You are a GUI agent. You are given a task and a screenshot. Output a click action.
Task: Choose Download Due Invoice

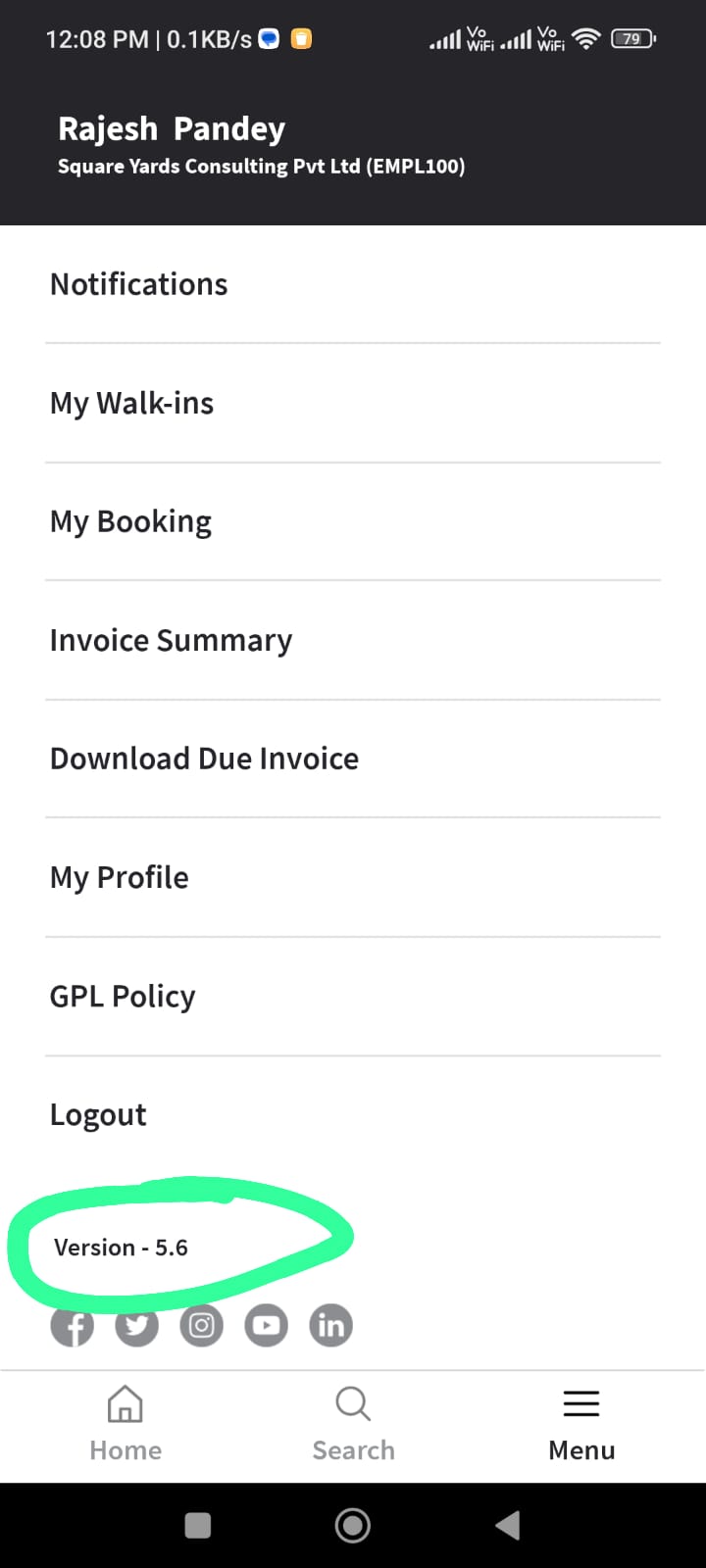[205, 759]
